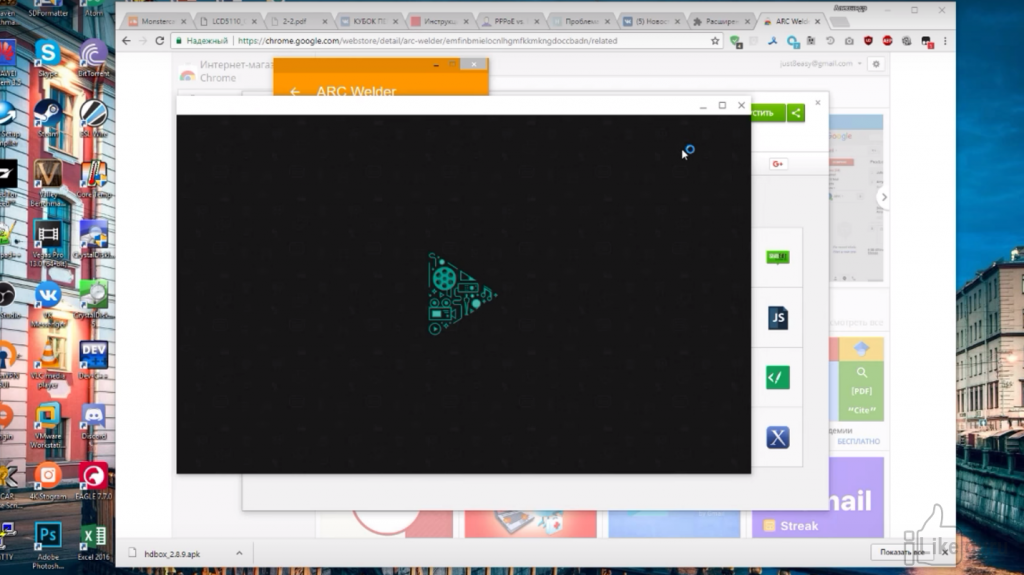Open Excel 2016 desktop shortcut

point(93,537)
